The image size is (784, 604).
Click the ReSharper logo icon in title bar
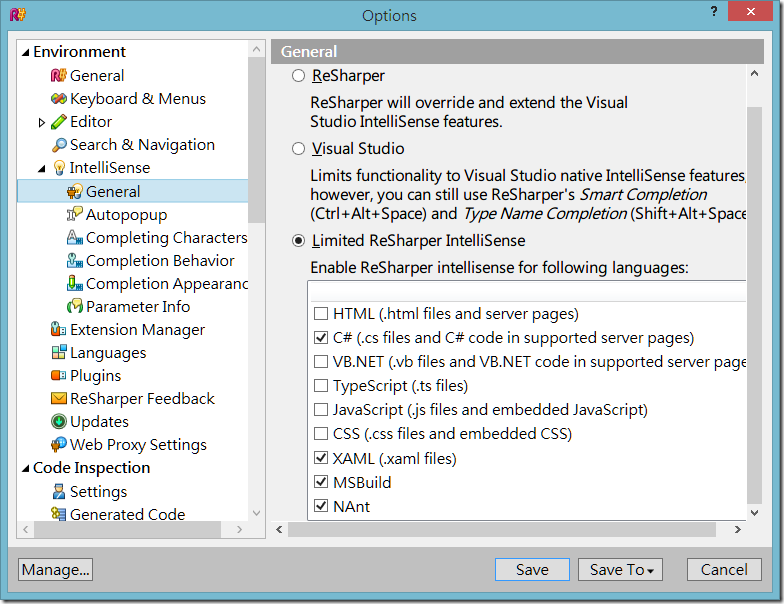pos(18,14)
